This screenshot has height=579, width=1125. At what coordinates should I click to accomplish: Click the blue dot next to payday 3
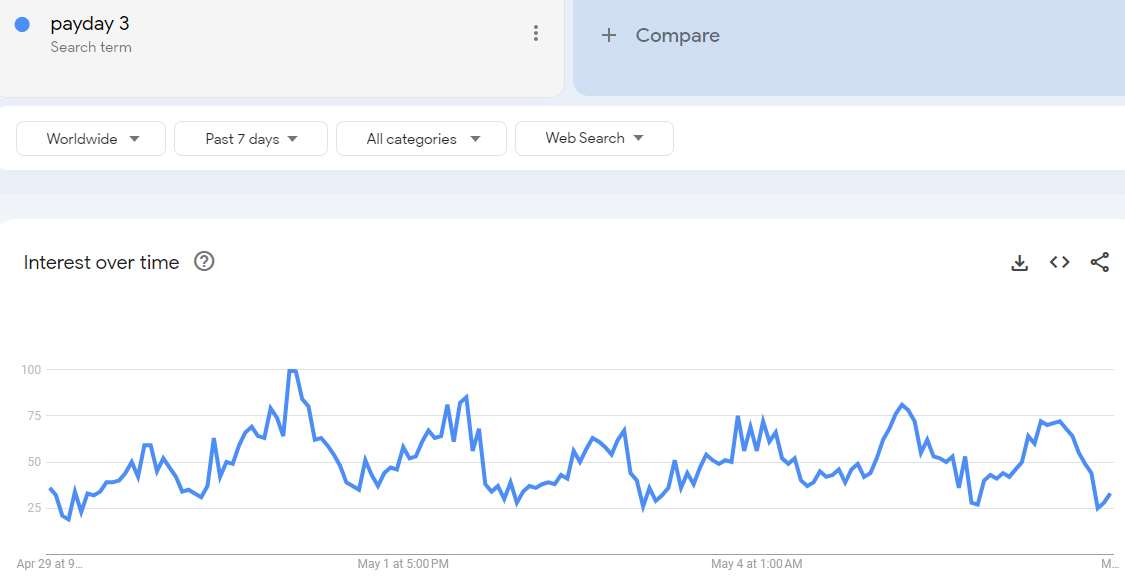(x=22, y=24)
